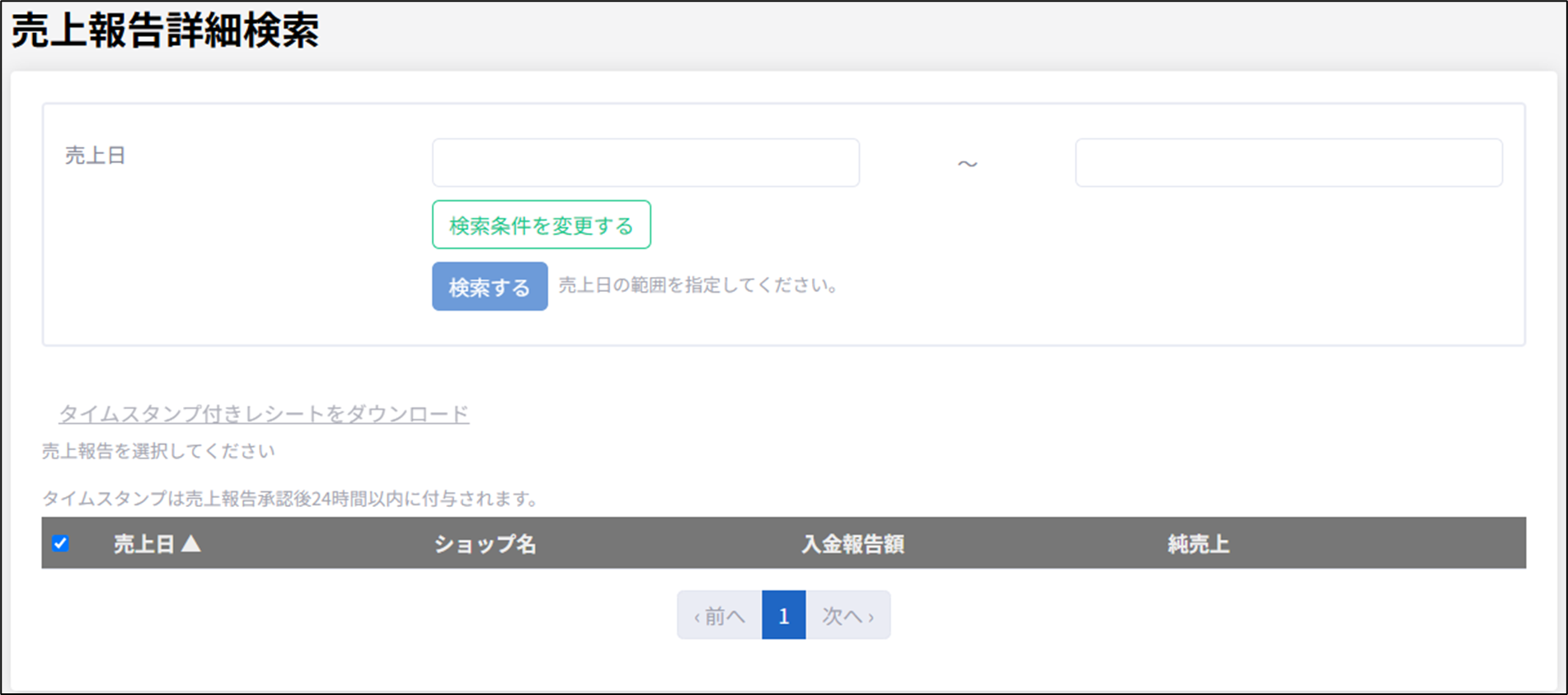Go to previous page with 前へ

click(x=719, y=616)
